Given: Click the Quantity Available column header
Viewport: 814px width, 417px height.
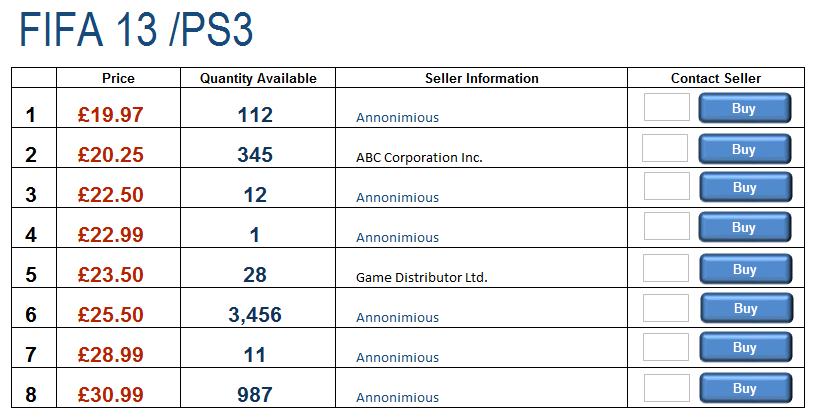Looking at the screenshot, I should coord(258,78).
